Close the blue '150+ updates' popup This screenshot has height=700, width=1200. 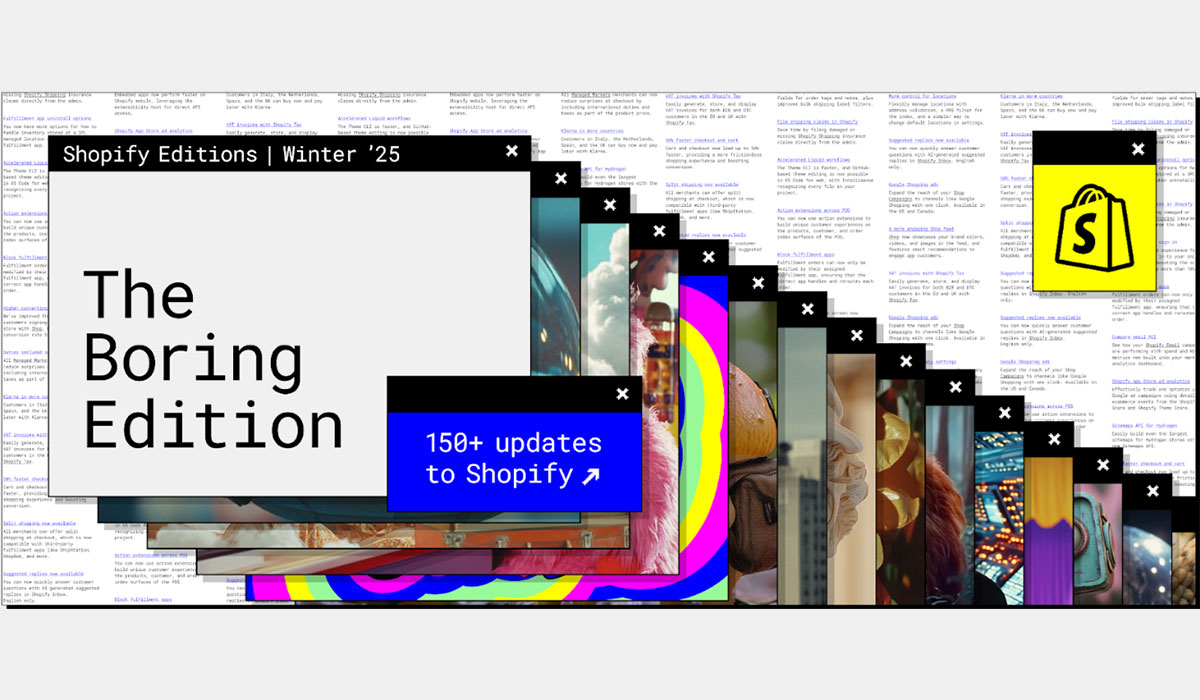click(622, 394)
